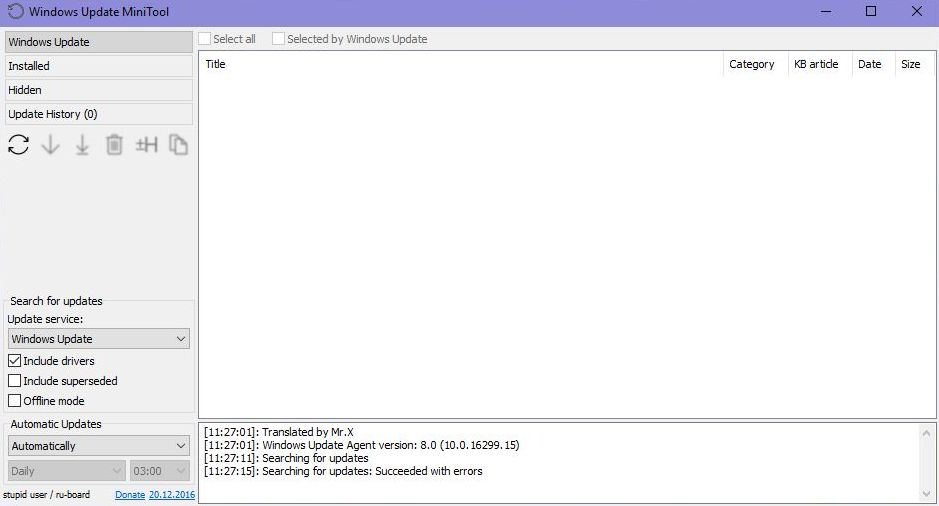Sort by the Date column header

[x=874, y=64]
